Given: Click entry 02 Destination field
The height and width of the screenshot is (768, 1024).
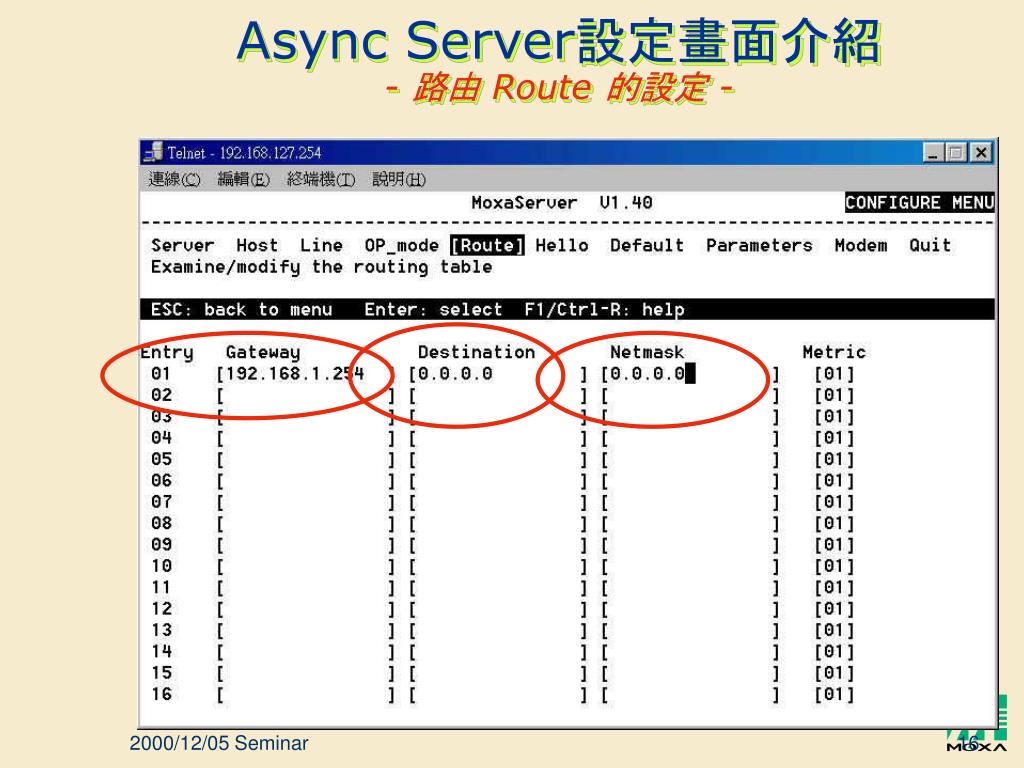Looking at the screenshot, I should tap(498, 395).
